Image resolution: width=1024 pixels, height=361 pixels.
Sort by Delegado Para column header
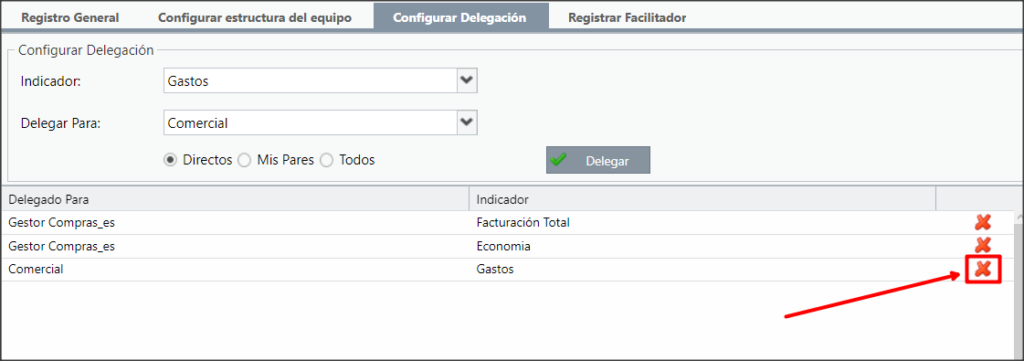[x=234, y=198]
